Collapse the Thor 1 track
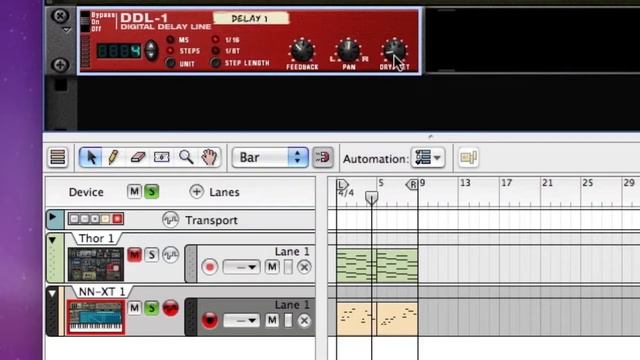The width and height of the screenshot is (640, 360). pyautogui.click(x=52, y=240)
